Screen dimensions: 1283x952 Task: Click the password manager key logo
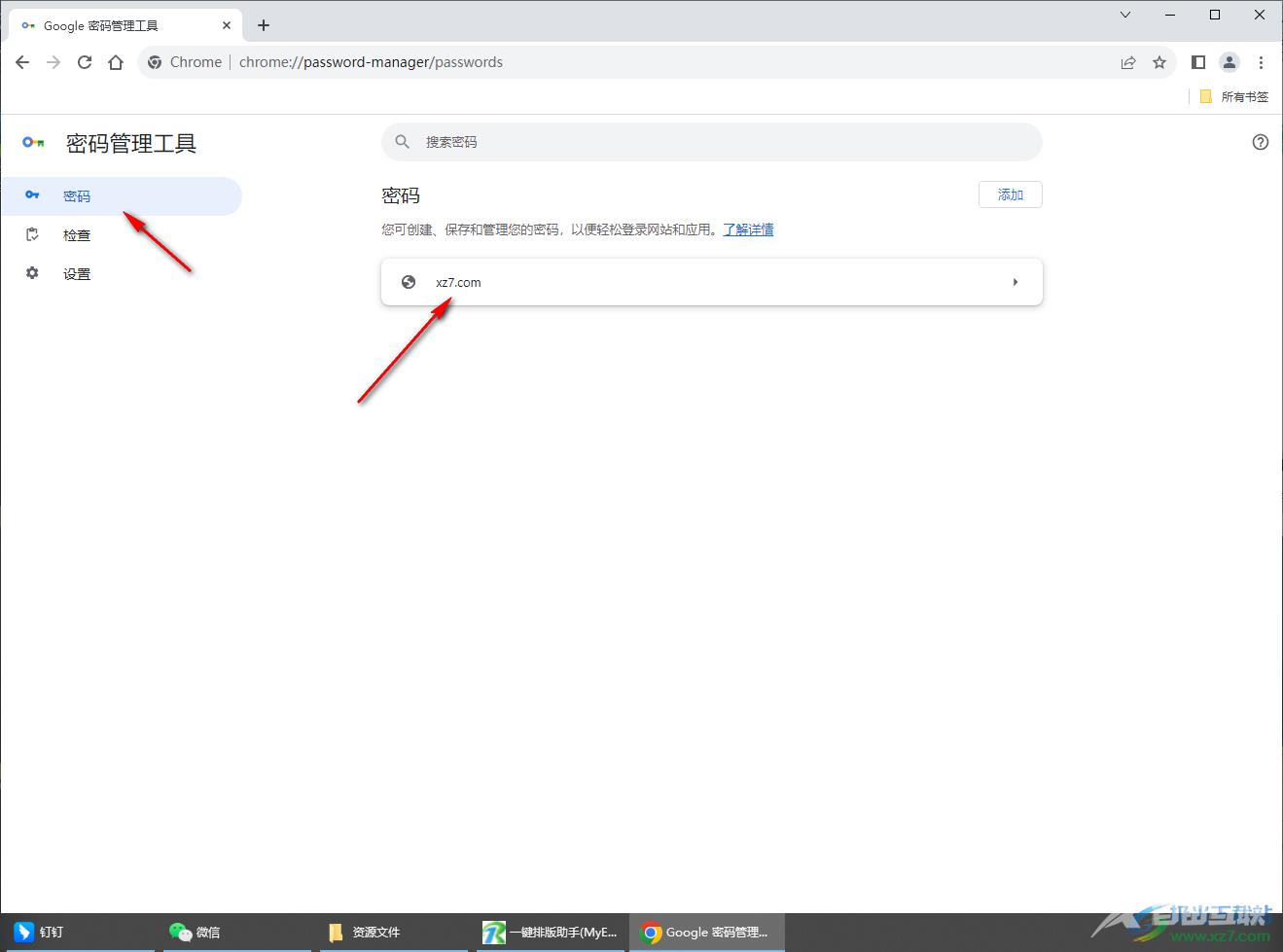point(33,143)
